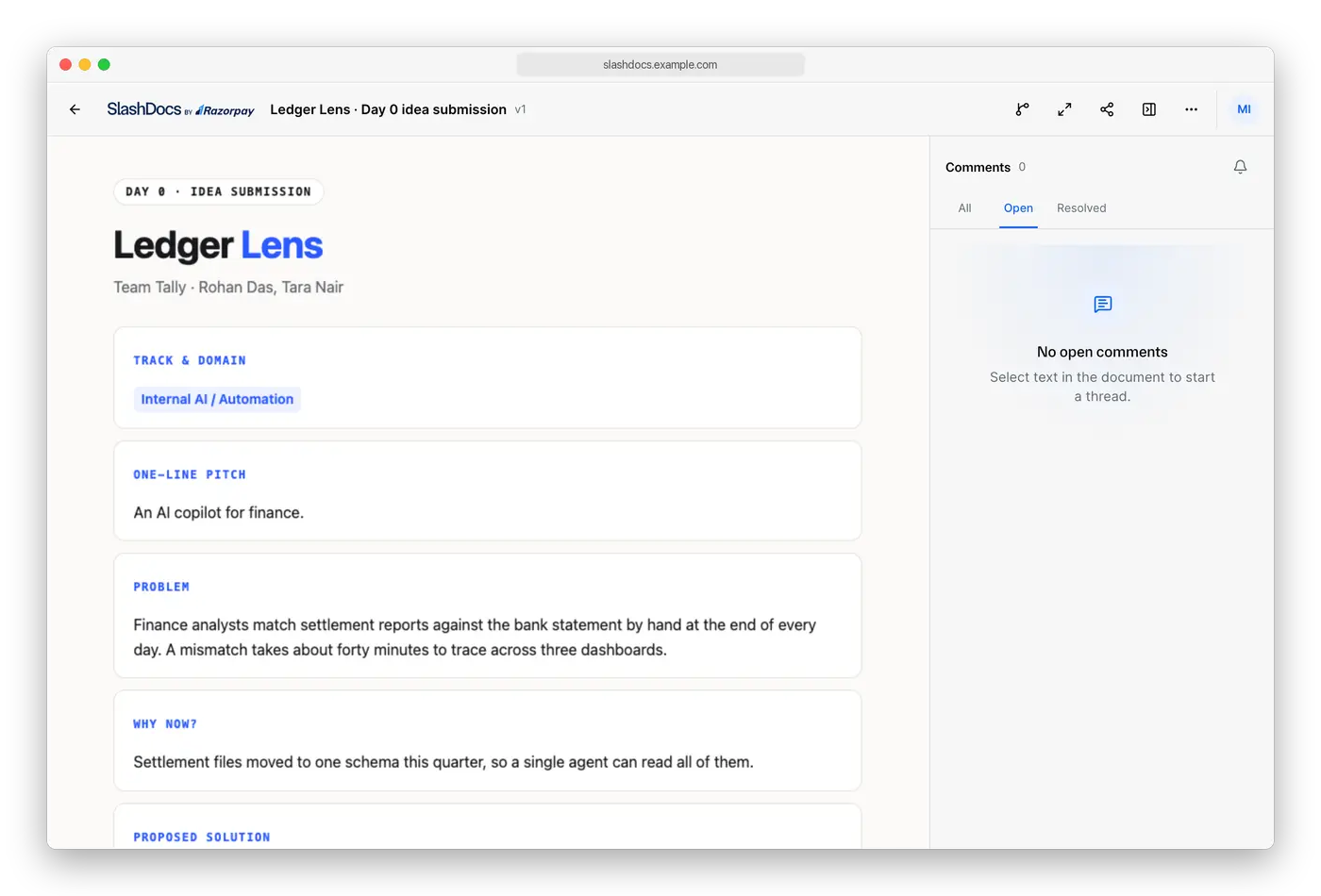The image size is (1321, 896).
Task: Click the 'ONE-LINE PITCH' section label
Action: pyautogui.click(x=190, y=474)
